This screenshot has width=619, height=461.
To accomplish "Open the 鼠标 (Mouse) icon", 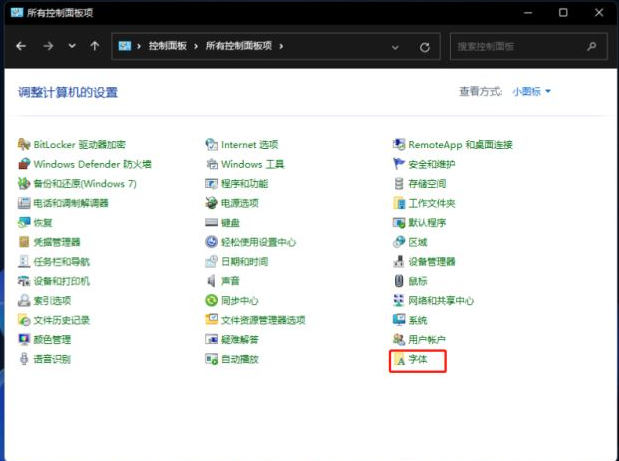I will pos(417,281).
